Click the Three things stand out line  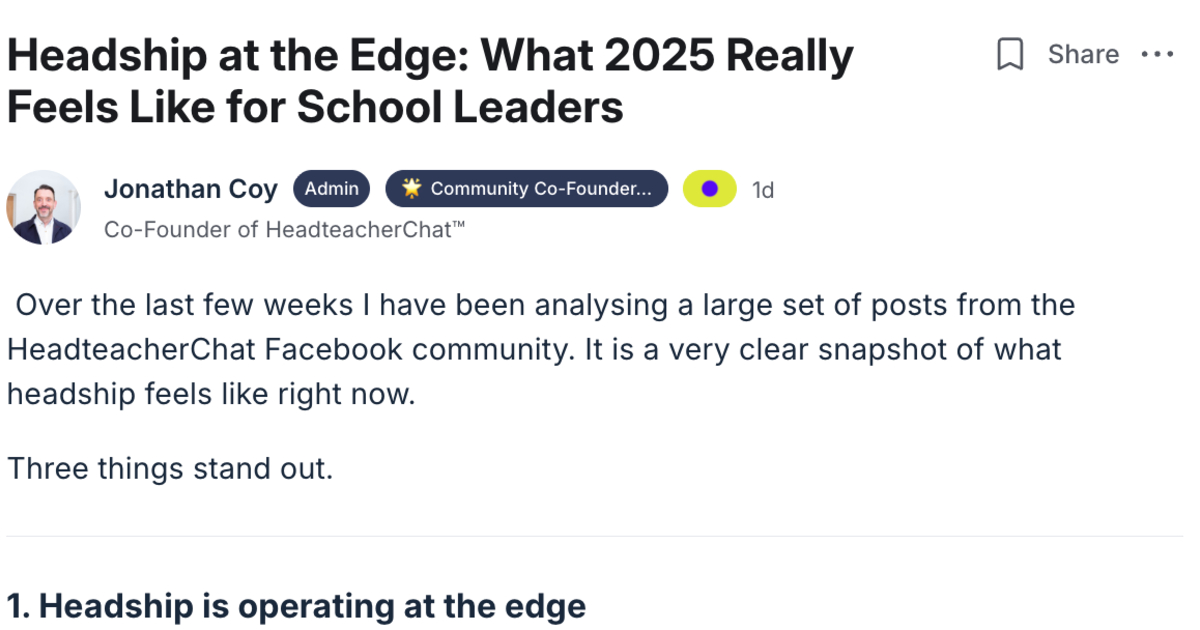170,468
